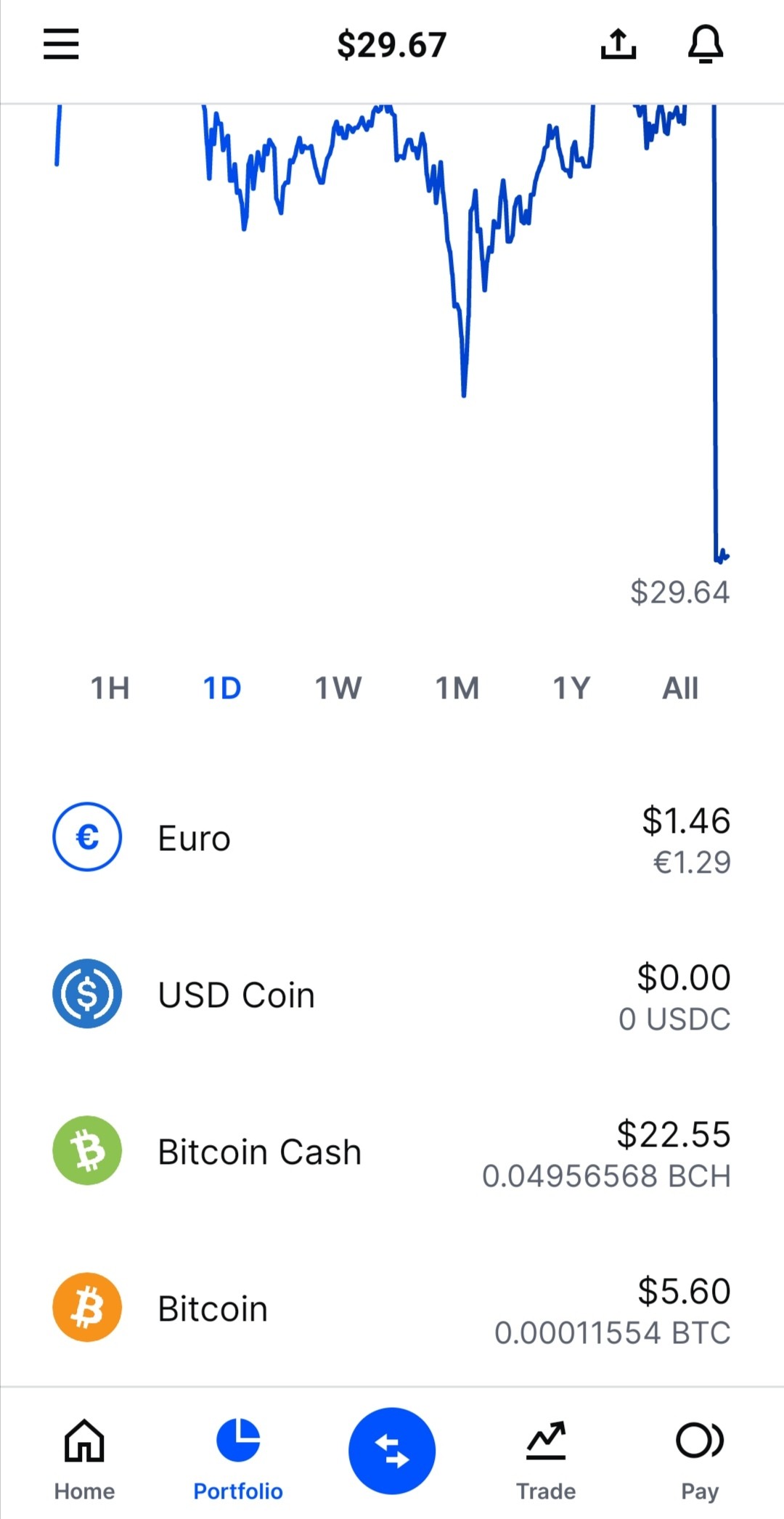The image size is (784, 1519).
Task: Tap the green Bitcoin Cash icon
Action: click(x=87, y=1150)
